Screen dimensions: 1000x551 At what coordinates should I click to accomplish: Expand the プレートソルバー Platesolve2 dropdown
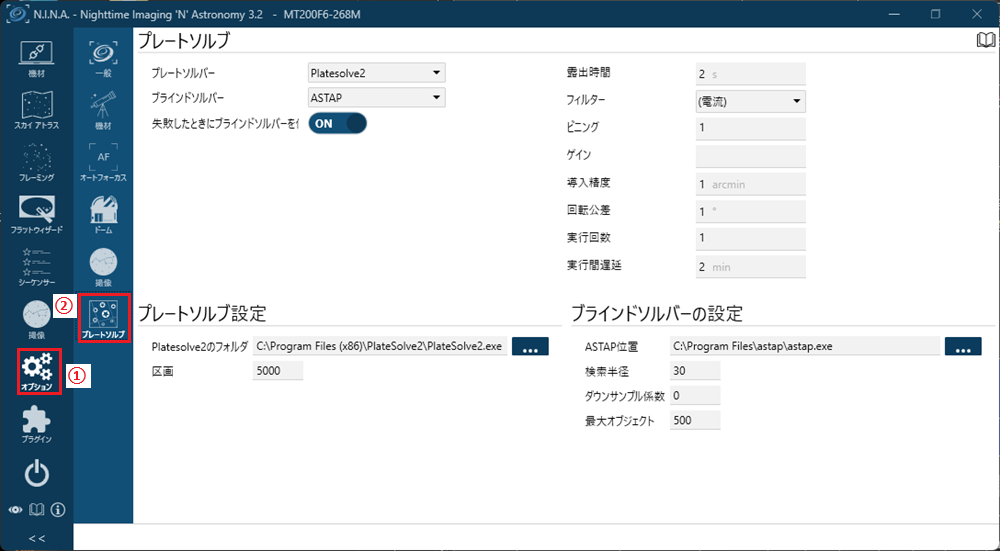[x=376, y=73]
